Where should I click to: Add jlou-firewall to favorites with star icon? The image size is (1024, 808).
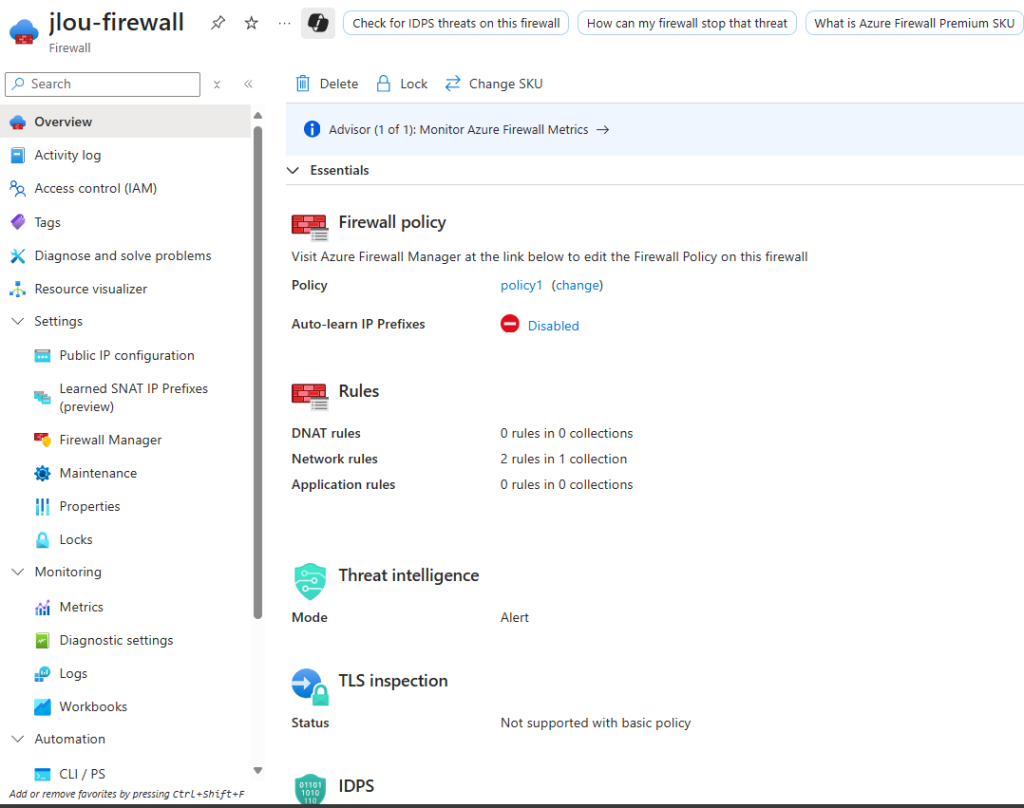251,23
